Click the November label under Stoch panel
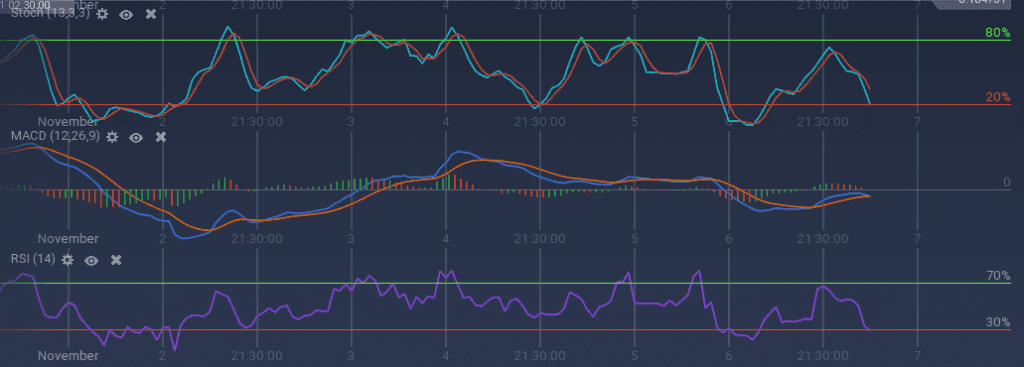 68,121
